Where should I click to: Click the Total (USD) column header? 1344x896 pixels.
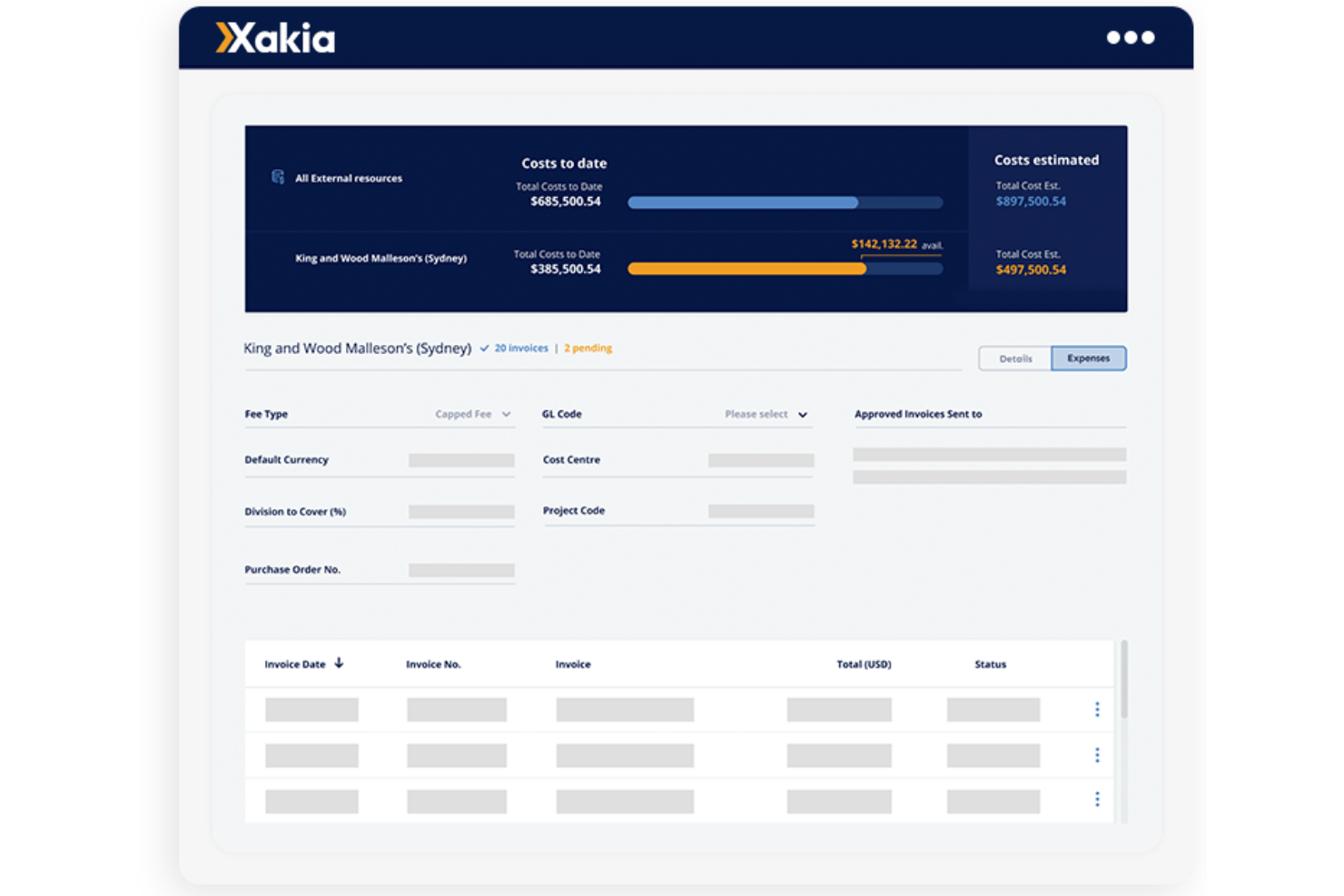pos(864,665)
